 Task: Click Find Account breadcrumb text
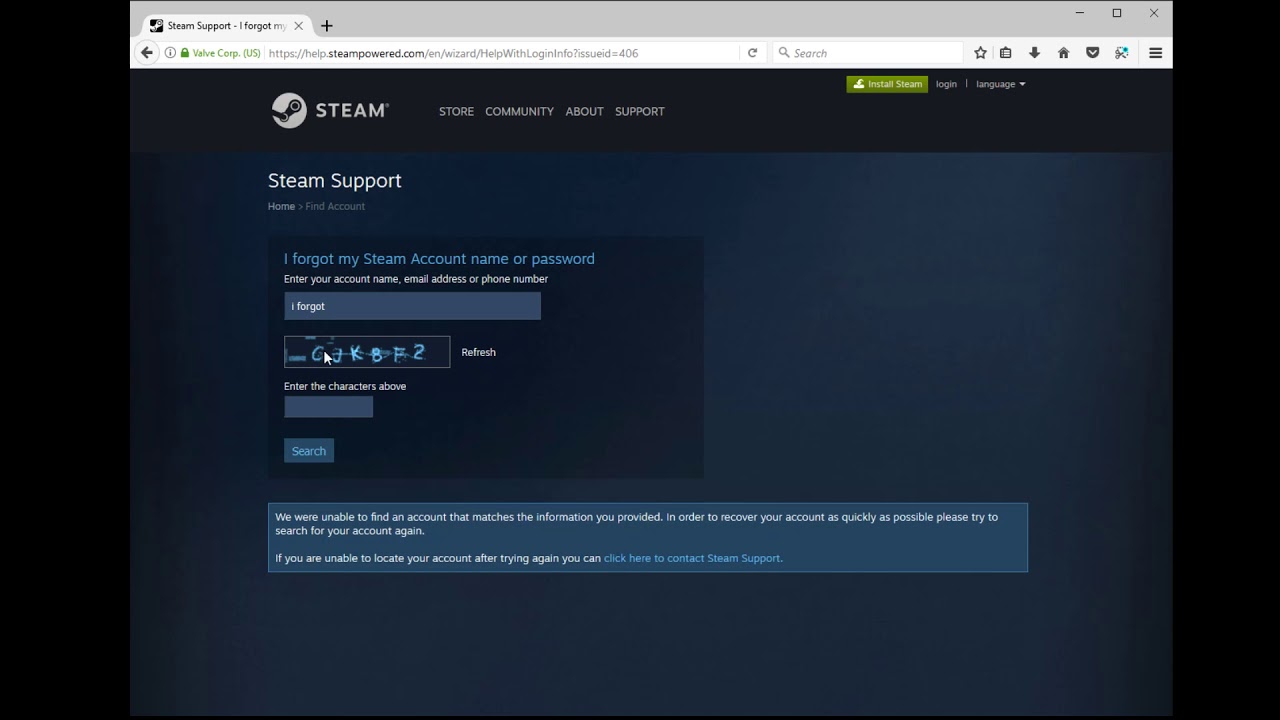[335, 206]
